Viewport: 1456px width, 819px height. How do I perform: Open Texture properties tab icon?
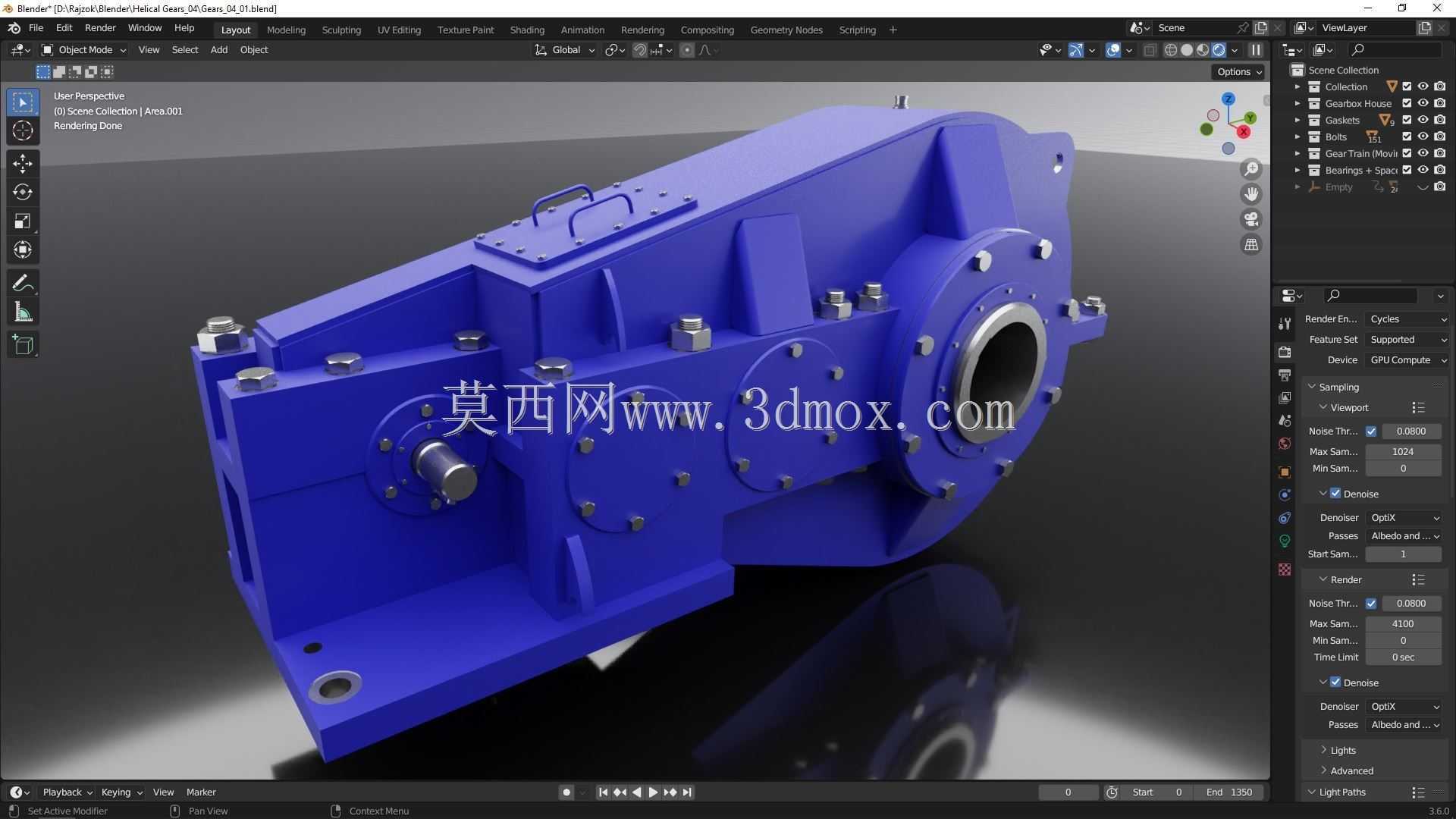click(1285, 569)
